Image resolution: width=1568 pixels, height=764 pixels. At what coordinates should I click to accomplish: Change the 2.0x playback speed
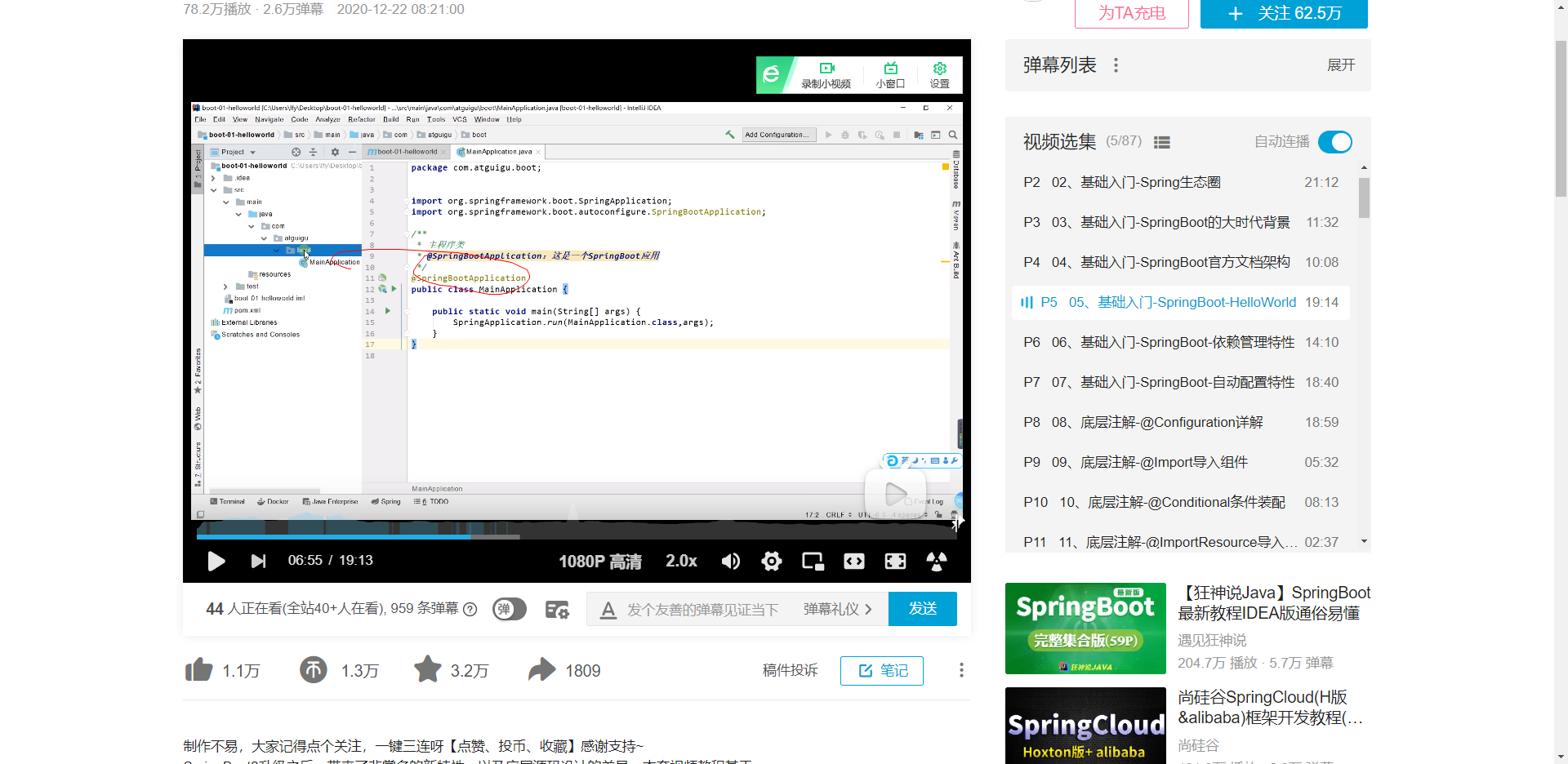681,561
